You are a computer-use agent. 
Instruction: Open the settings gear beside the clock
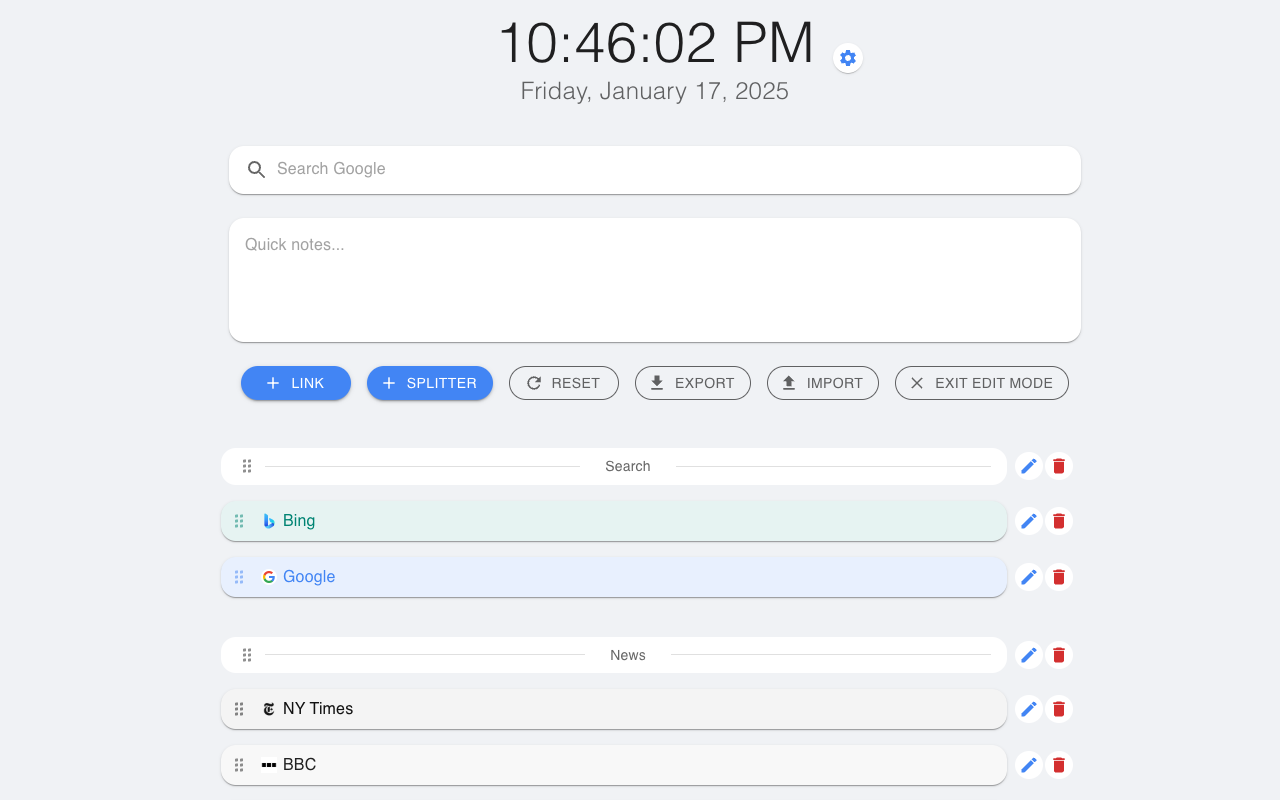847,57
